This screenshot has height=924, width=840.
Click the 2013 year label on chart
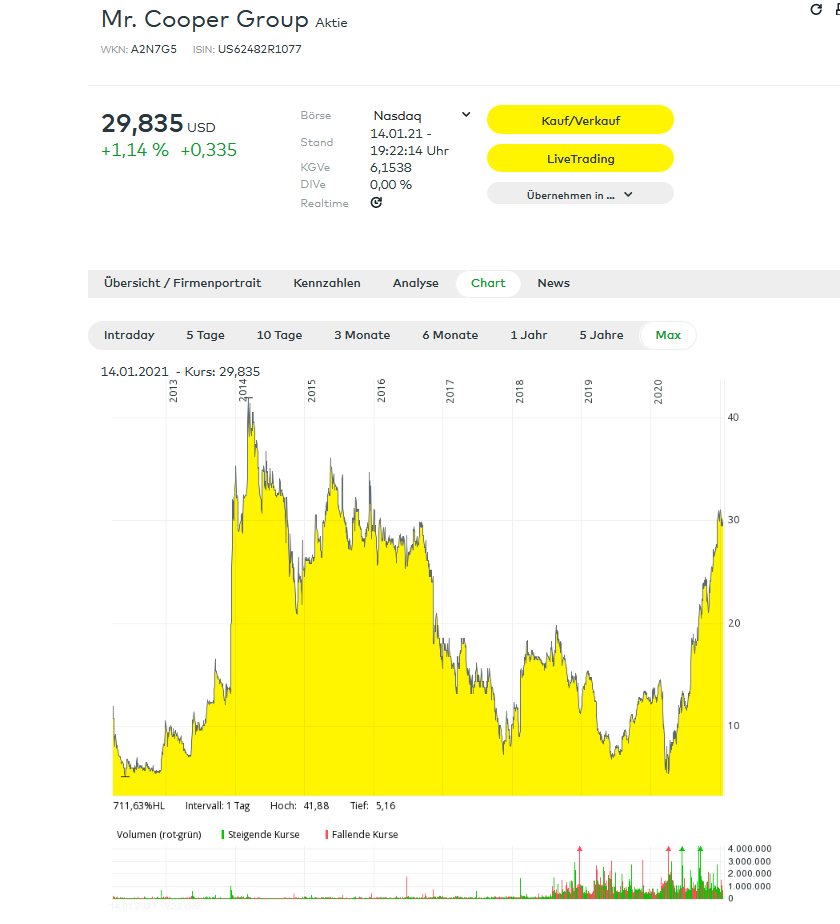[173, 391]
